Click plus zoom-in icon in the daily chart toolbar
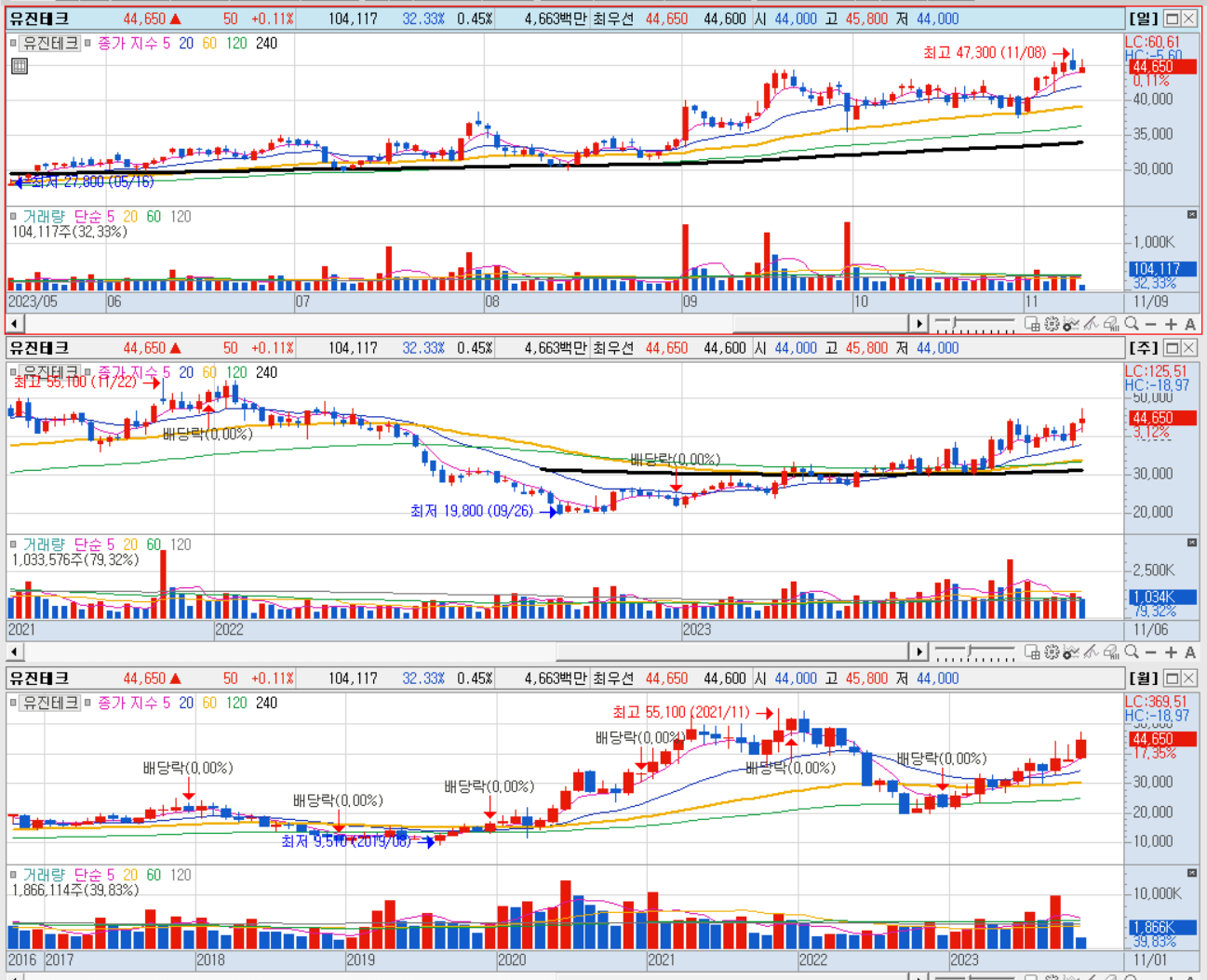Viewport: 1207px width, 980px height. [x=1171, y=324]
